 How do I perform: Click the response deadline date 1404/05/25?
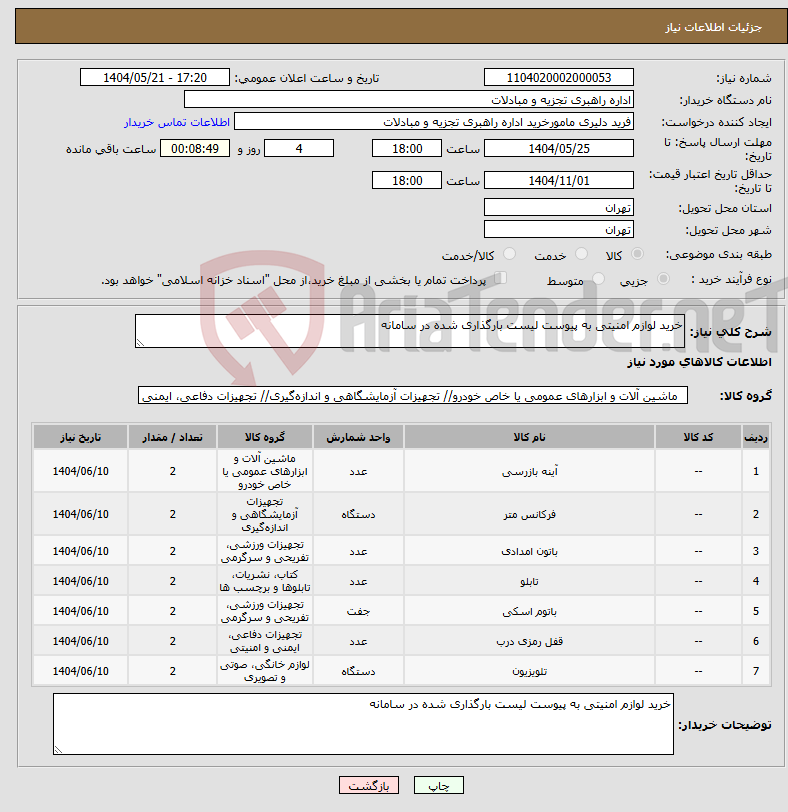pyautogui.click(x=559, y=149)
